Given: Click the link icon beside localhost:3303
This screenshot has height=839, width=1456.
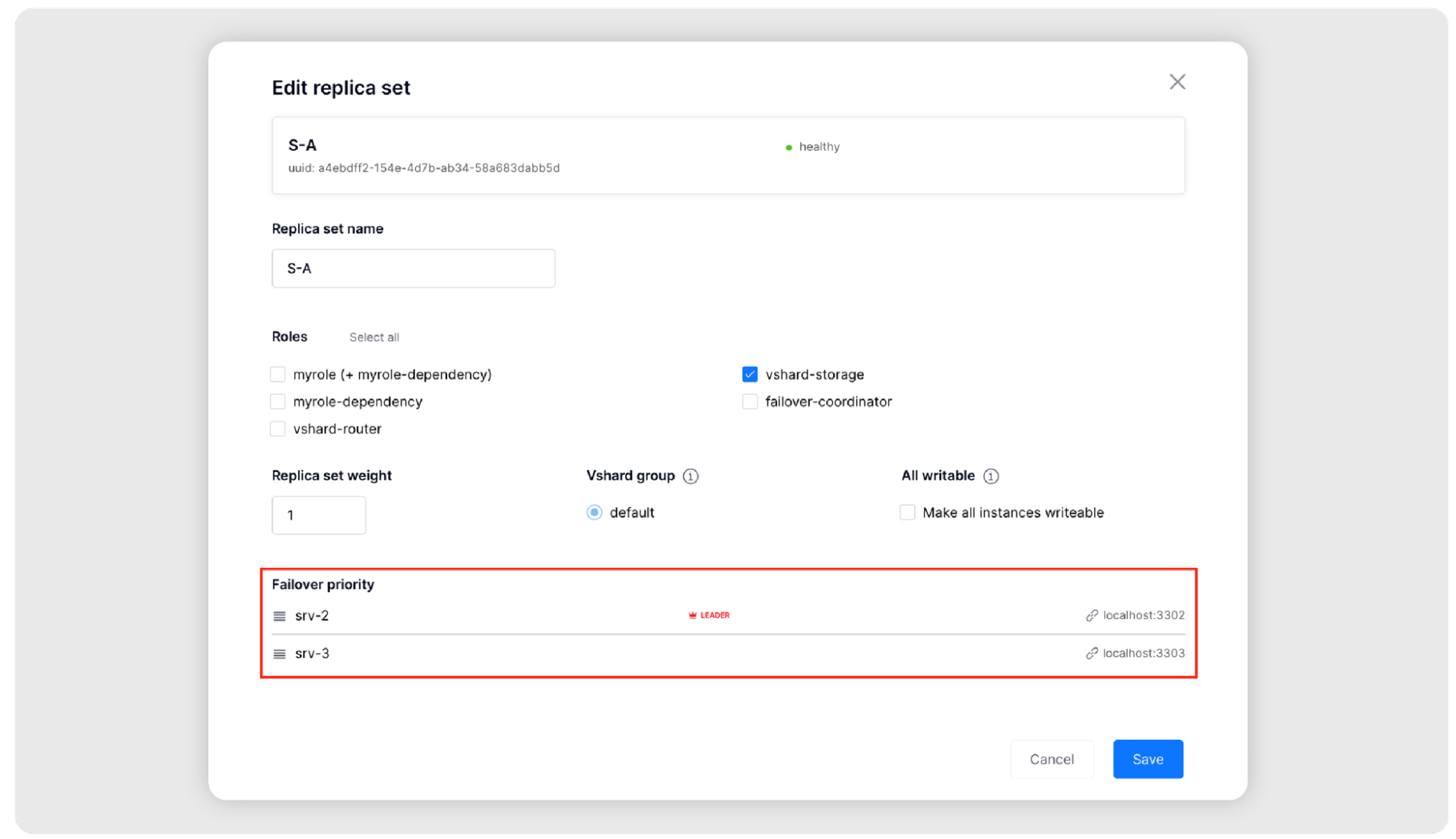Looking at the screenshot, I should [x=1092, y=653].
